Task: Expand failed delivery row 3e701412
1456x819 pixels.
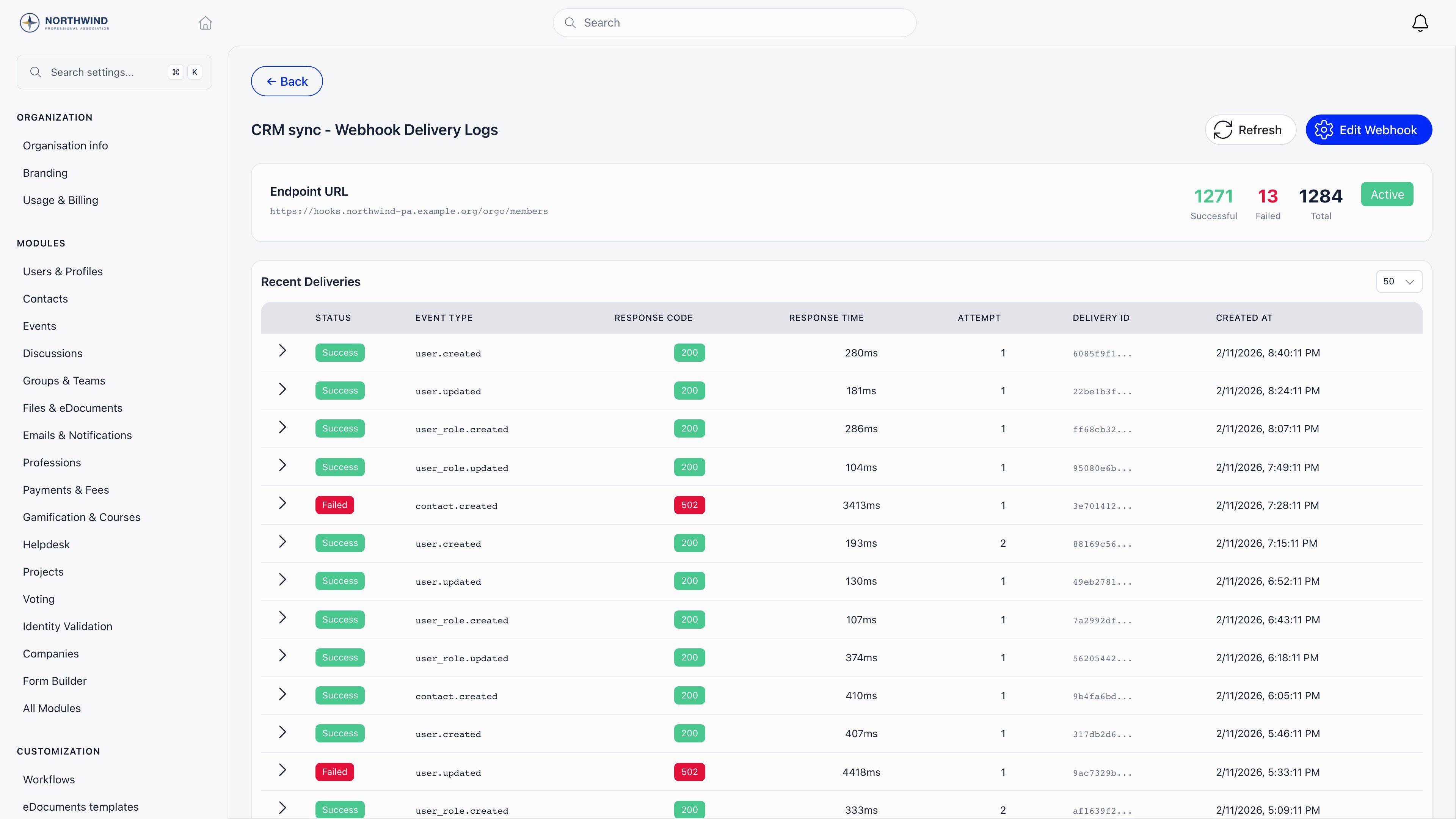Action: click(x=282, y=503)
